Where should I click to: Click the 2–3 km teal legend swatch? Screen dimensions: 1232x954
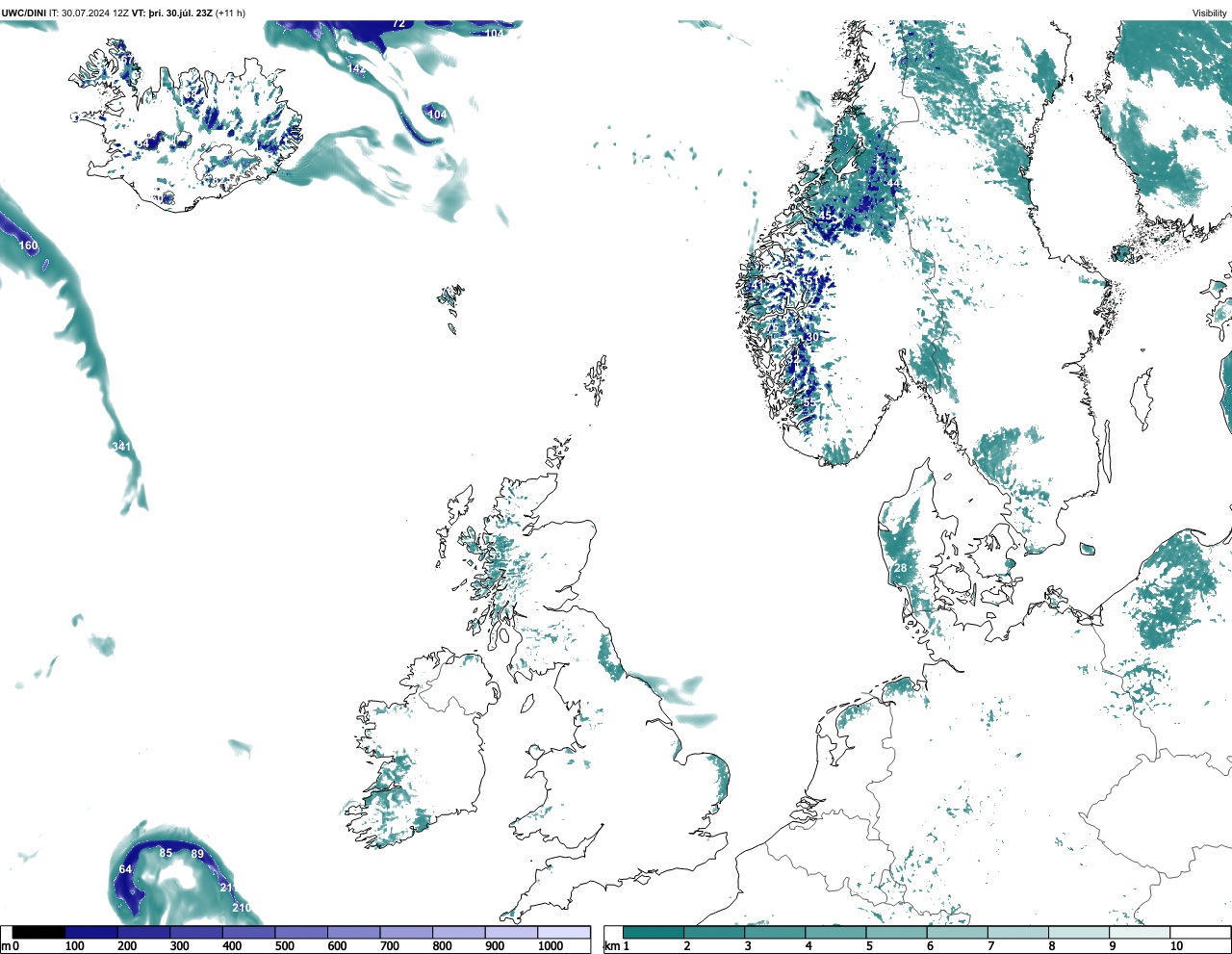pyautogui.click(x=714, y=933)
